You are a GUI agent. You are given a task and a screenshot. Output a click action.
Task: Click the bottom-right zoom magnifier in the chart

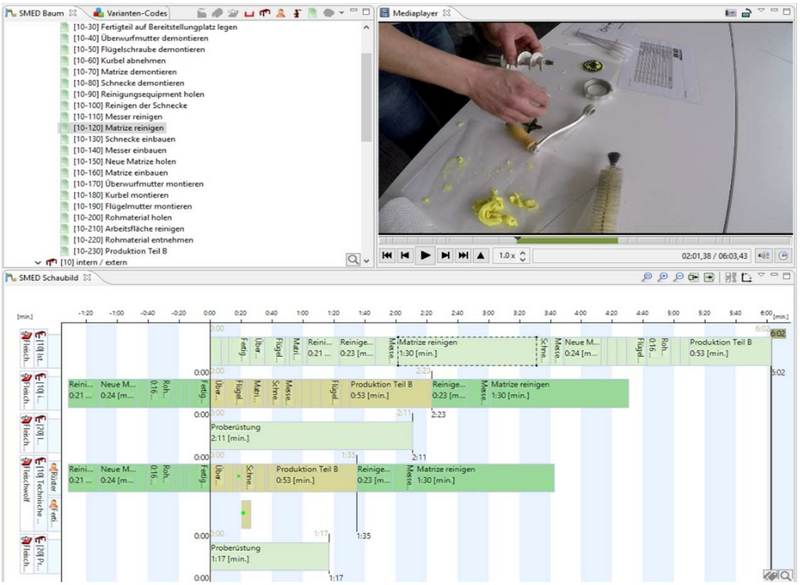click(787, 575)
